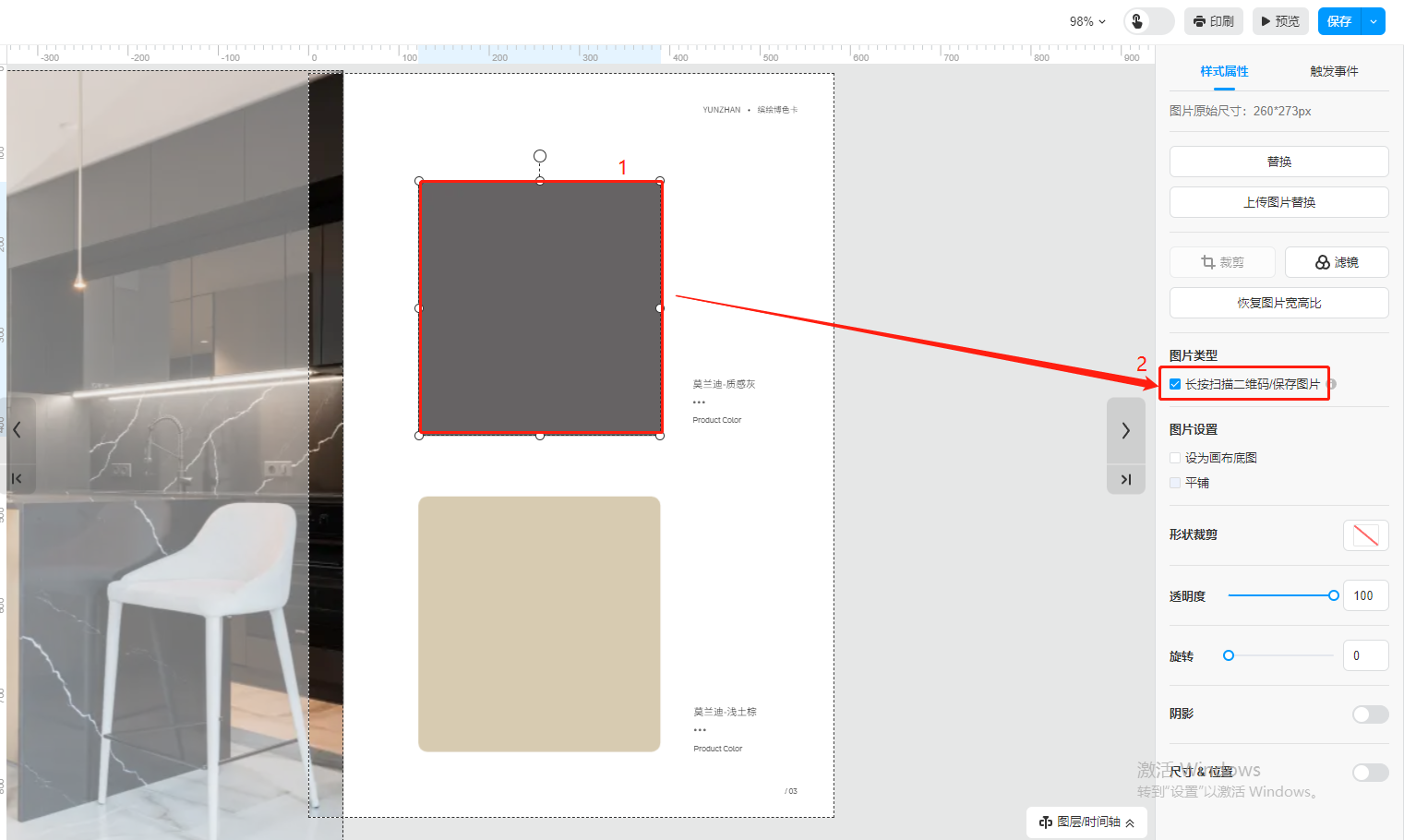Click the 印刷 print button
1404x840 pixels.
[x=1213, y=21]
